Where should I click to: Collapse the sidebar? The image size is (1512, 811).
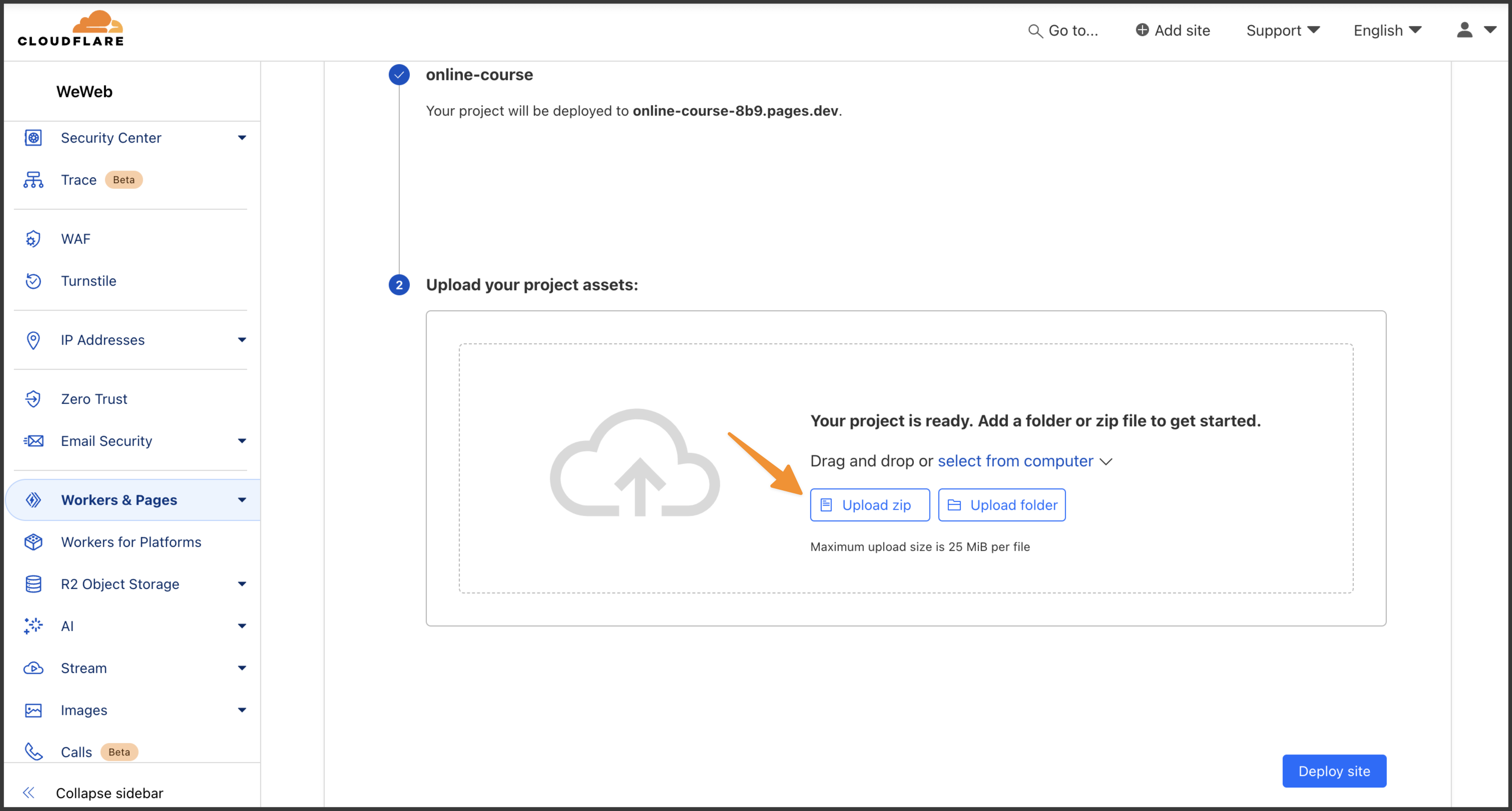pos(109,793)
